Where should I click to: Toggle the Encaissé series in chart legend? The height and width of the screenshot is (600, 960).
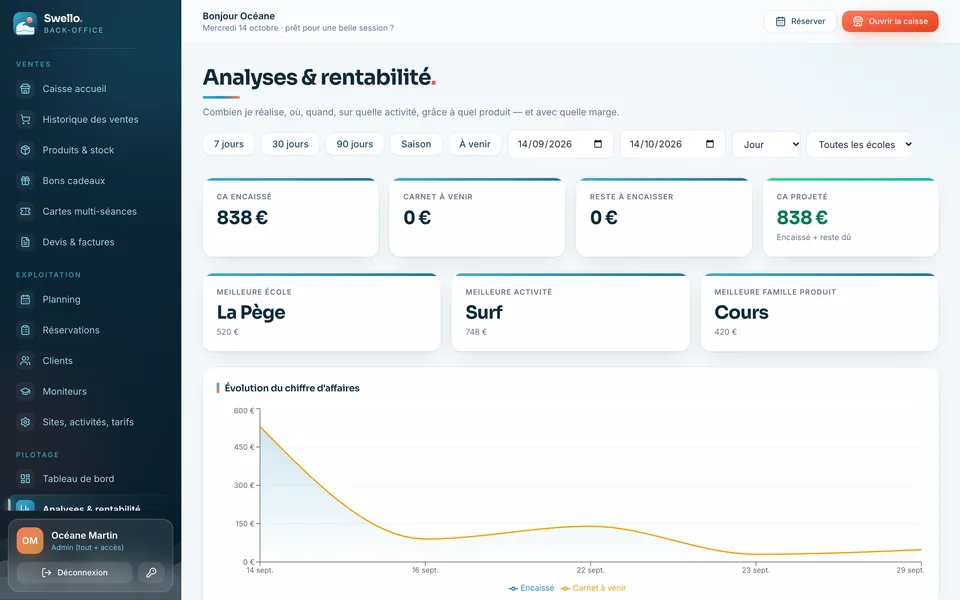(531, 588)
